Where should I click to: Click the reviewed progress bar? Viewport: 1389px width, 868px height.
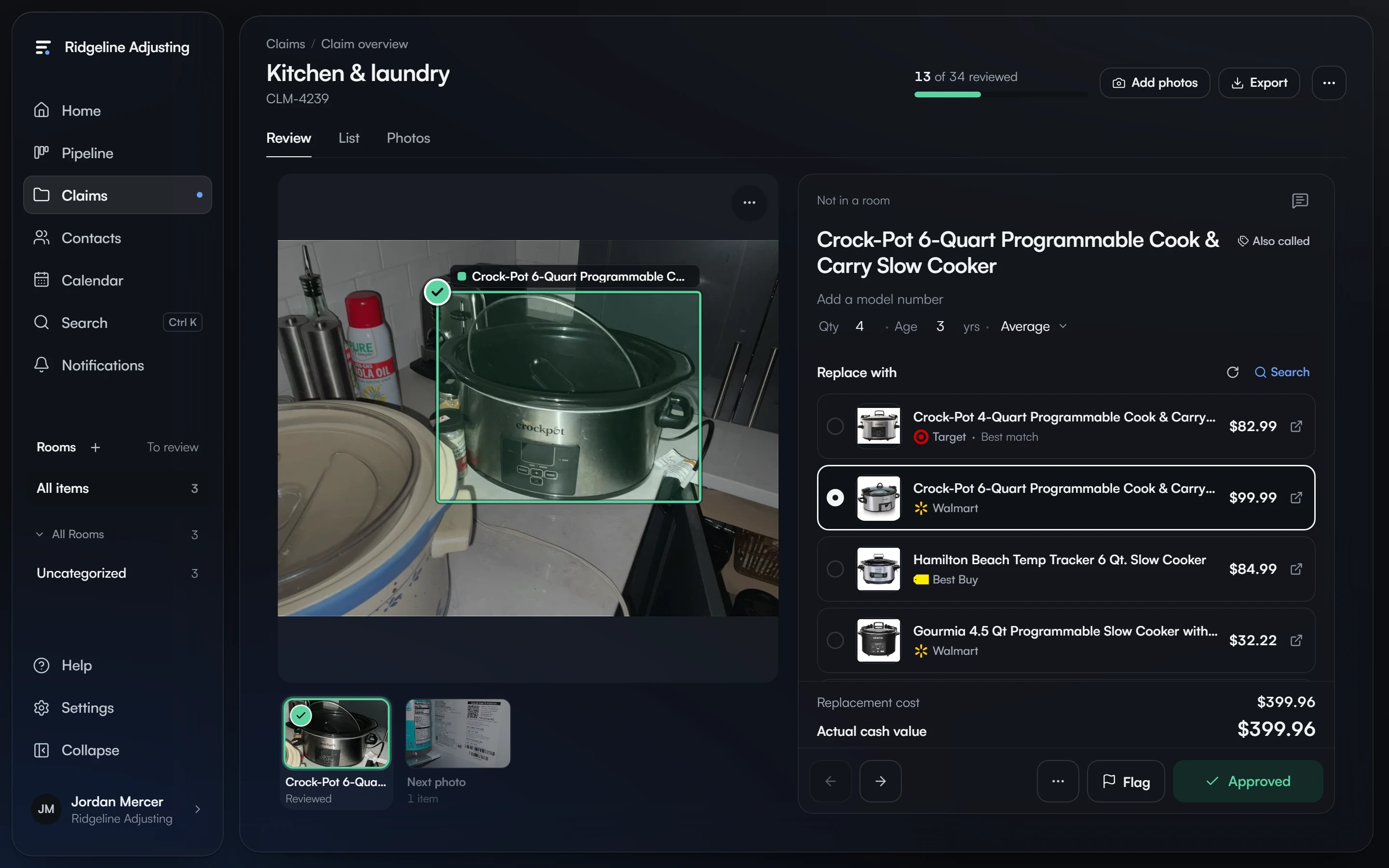[x=1000, y=95]
